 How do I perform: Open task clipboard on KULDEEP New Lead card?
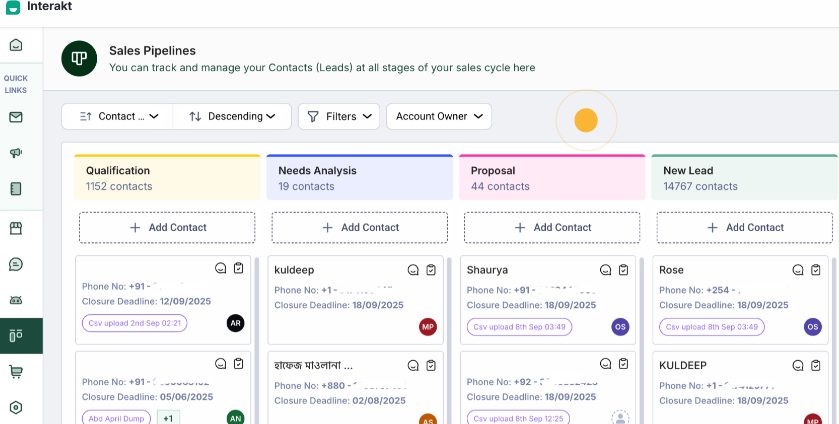coord(815,366)
